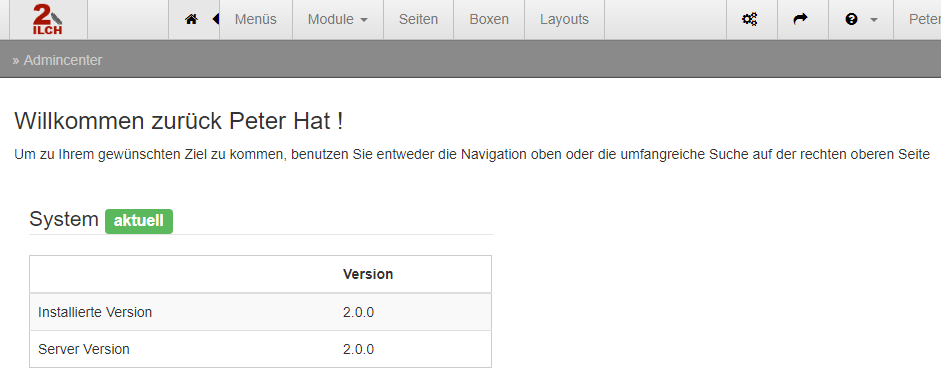Open the Seiten section
The height and width of the screenshot is (382, 941).
[418, 19]
